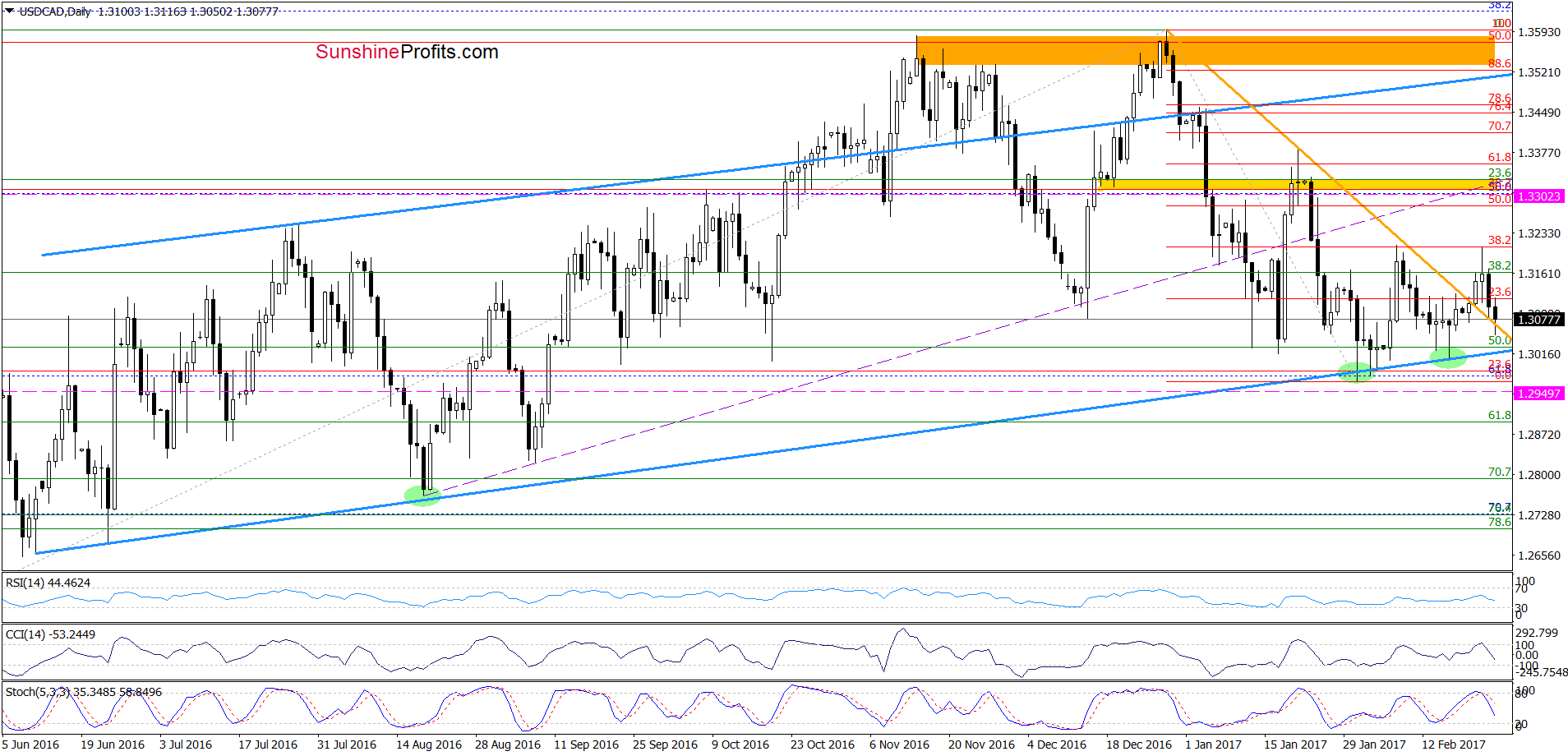Click the 1.35210 price axis value
The width and height of the screenshot is (1568, 756).
[1538, 72]
